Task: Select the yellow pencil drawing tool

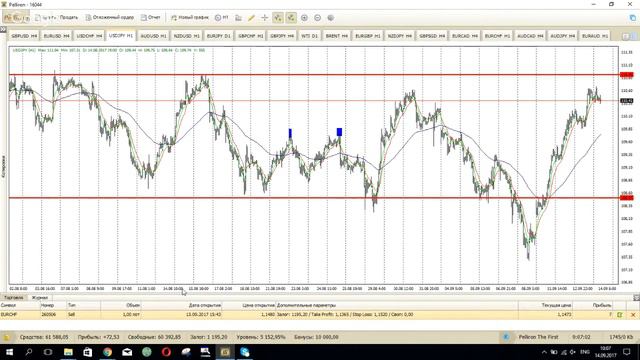Action: click(x=251, y=18)
